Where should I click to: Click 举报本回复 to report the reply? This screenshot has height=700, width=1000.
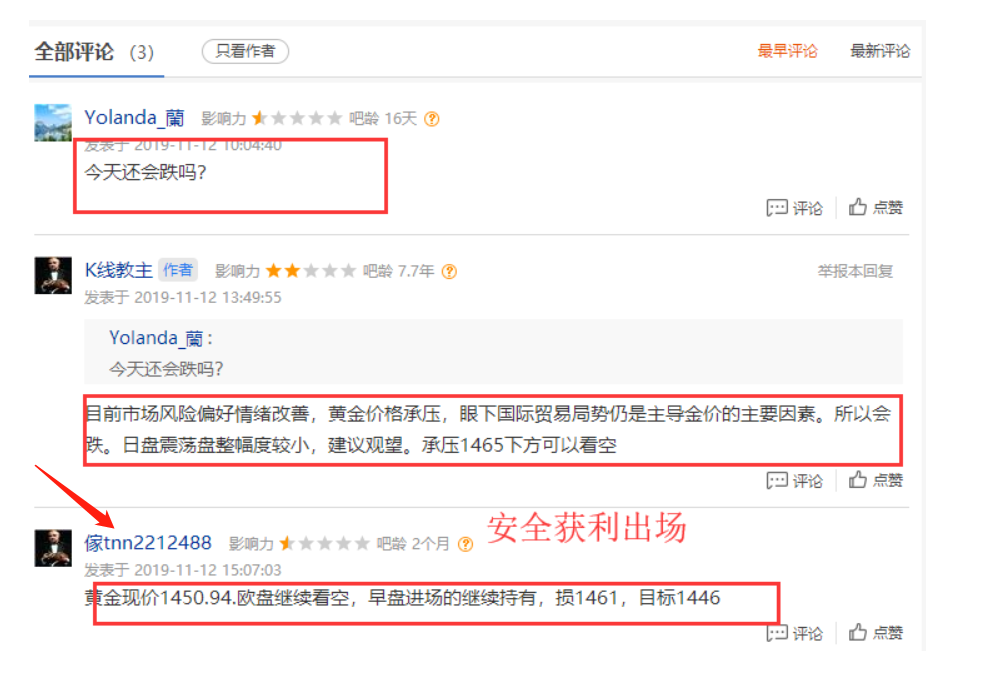855,272
